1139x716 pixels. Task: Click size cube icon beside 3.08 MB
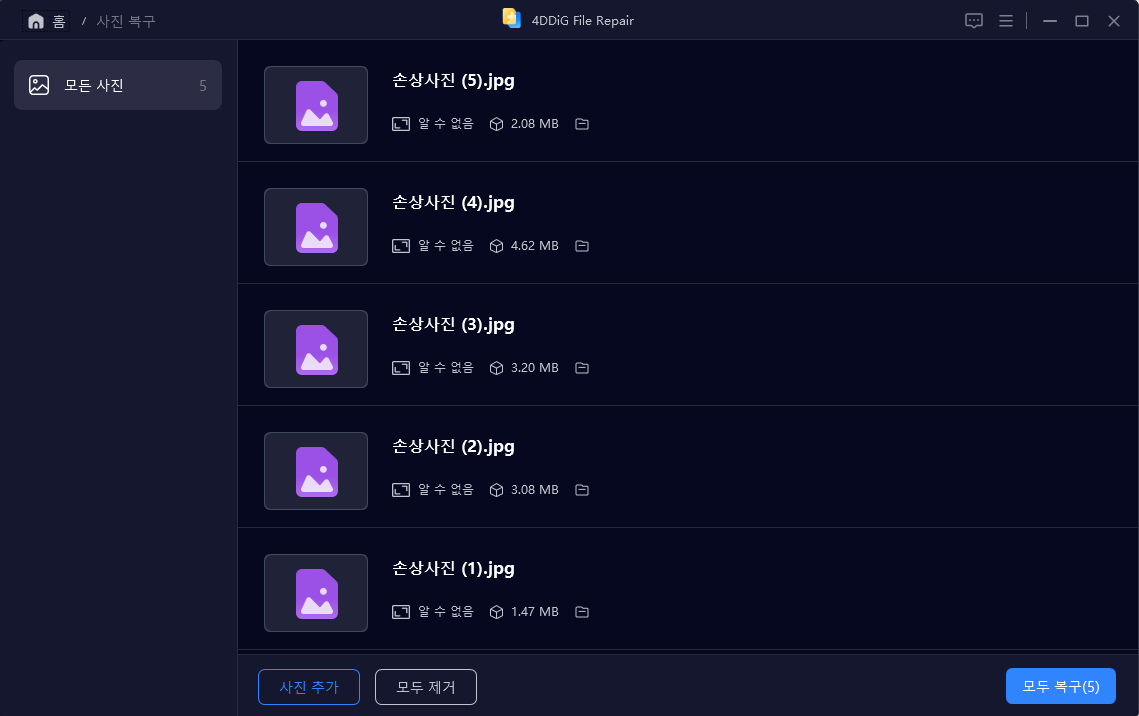497,490
